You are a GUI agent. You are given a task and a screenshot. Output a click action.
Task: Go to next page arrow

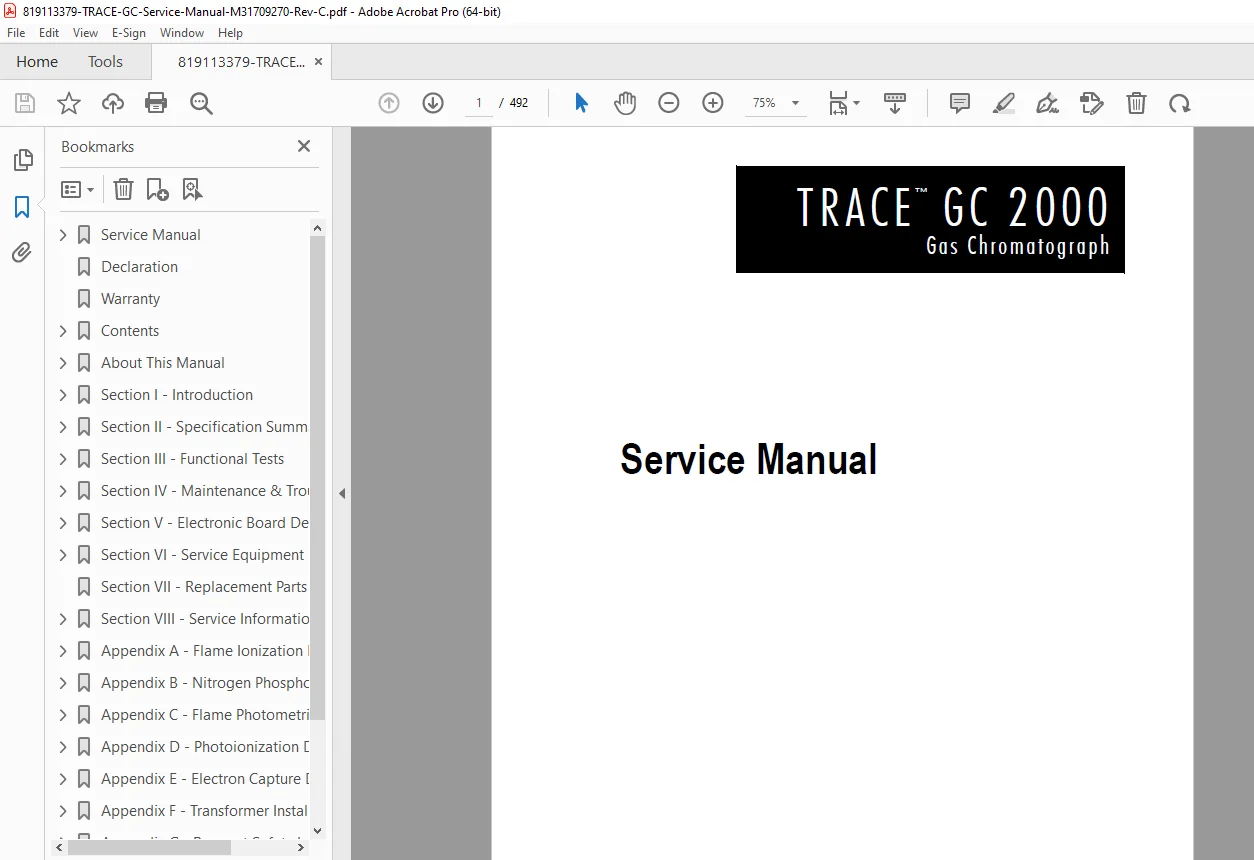tap(433, 103)
